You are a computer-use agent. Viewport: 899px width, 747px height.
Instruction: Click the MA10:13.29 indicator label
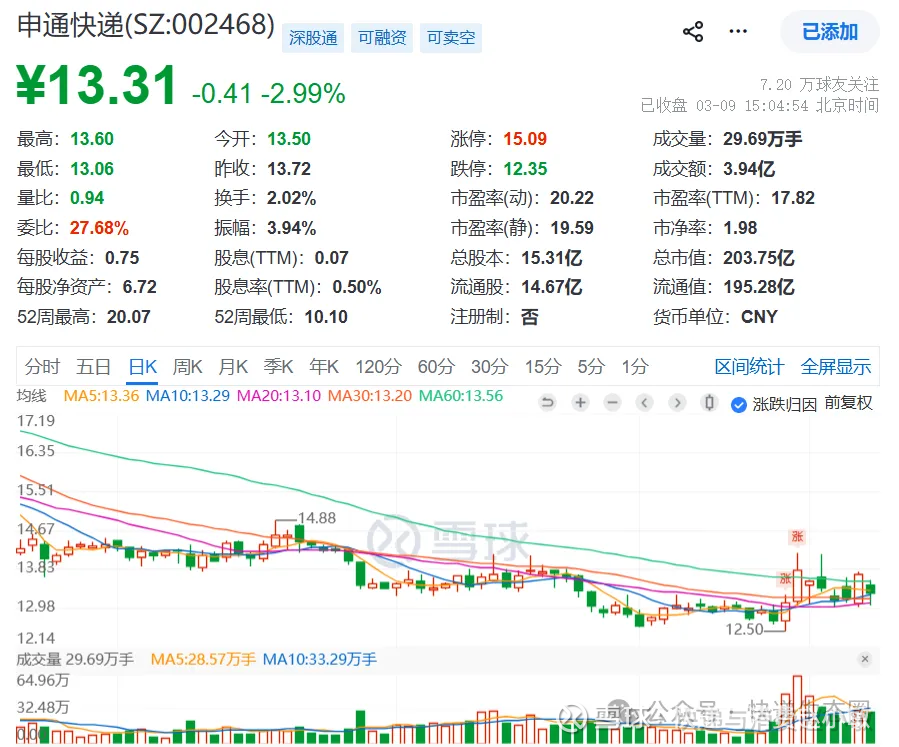click(x=187, y=396)
